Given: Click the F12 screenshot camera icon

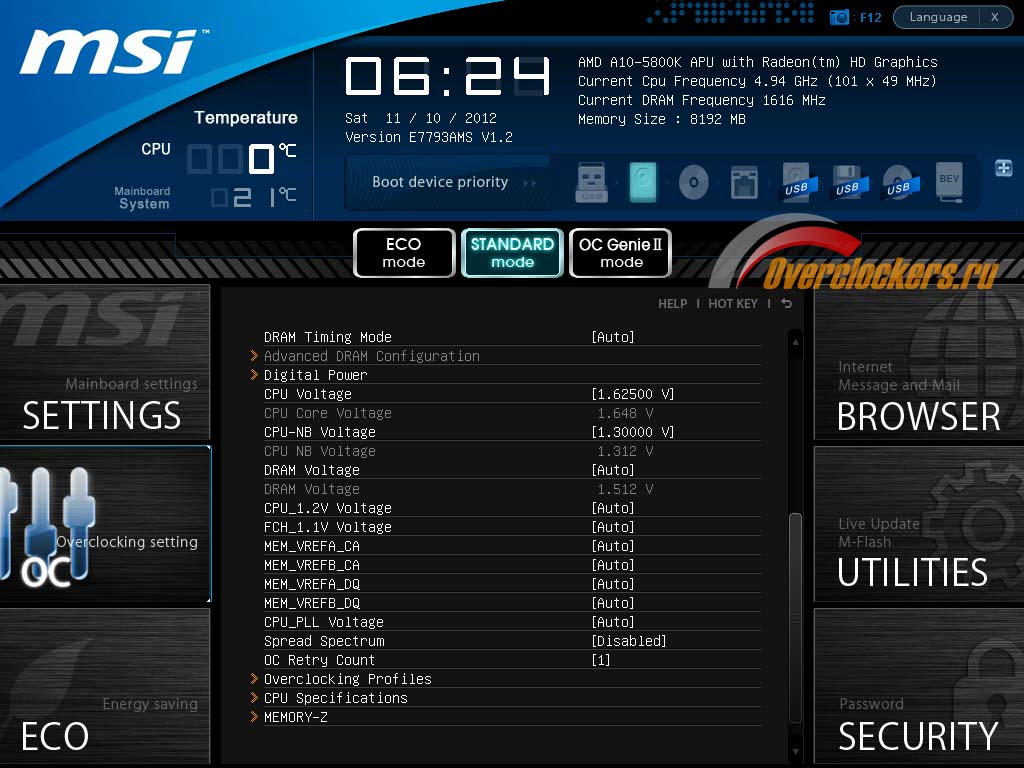Looking at the screenshot, I should point(839,17).
